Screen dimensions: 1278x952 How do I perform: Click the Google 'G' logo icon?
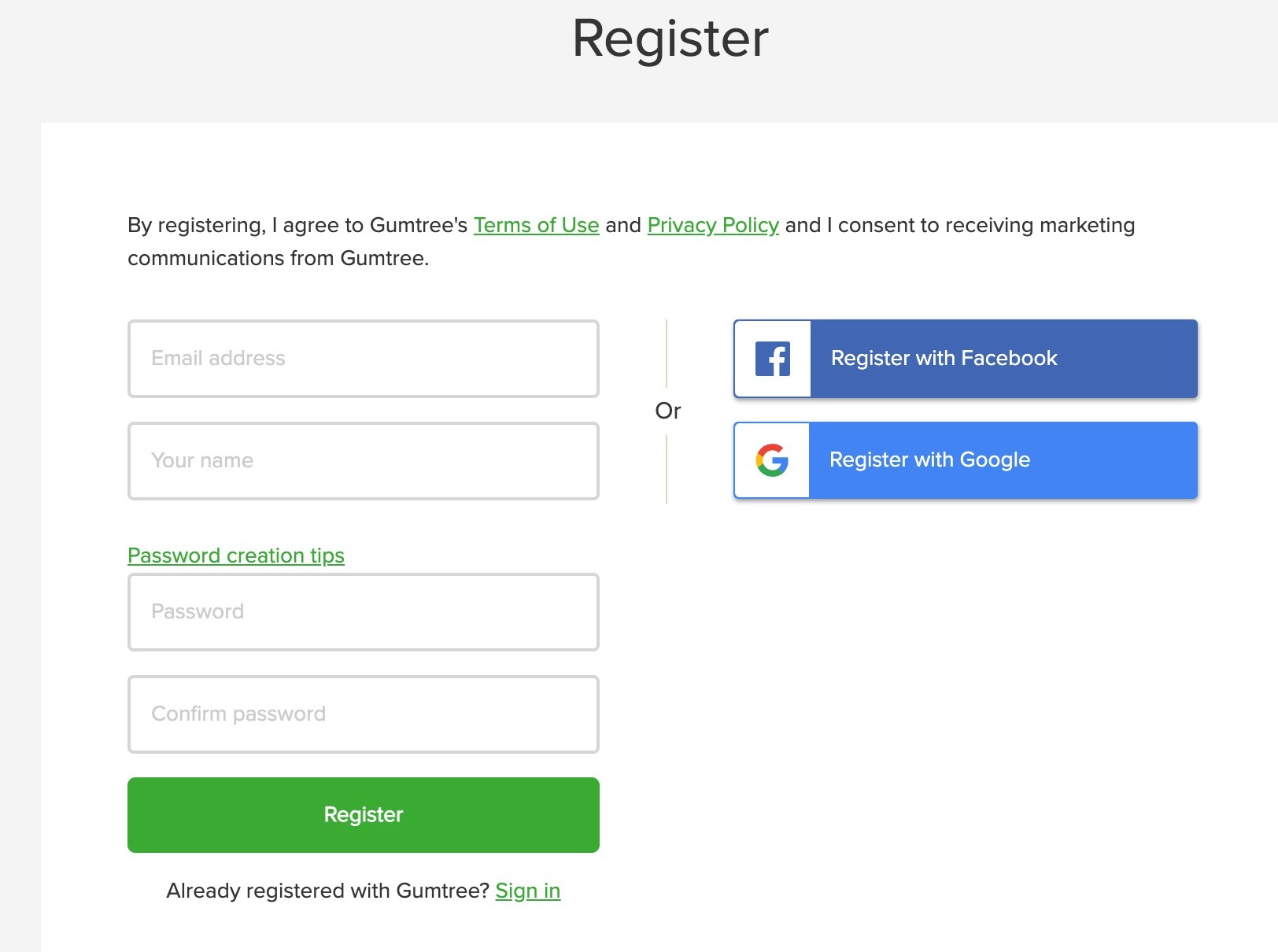pyautogui.click(x=772, y=460)
